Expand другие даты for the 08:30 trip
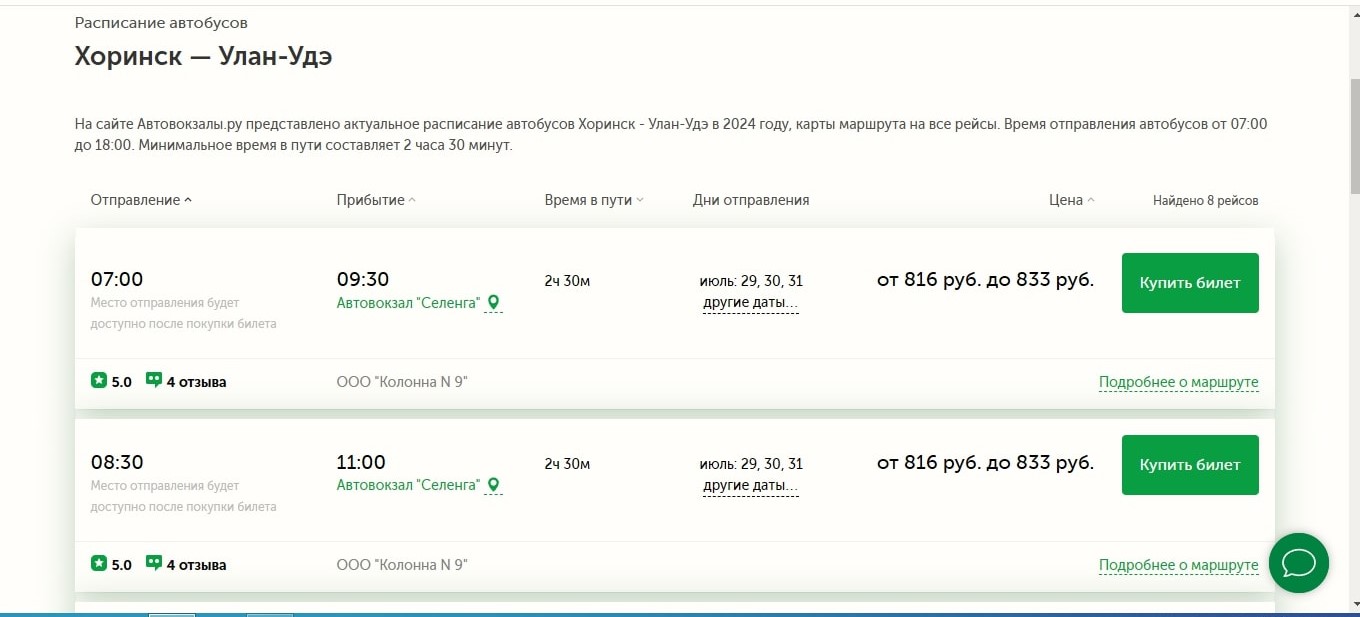Viewport: 1360px width, 617px height. tap(750, 486)
